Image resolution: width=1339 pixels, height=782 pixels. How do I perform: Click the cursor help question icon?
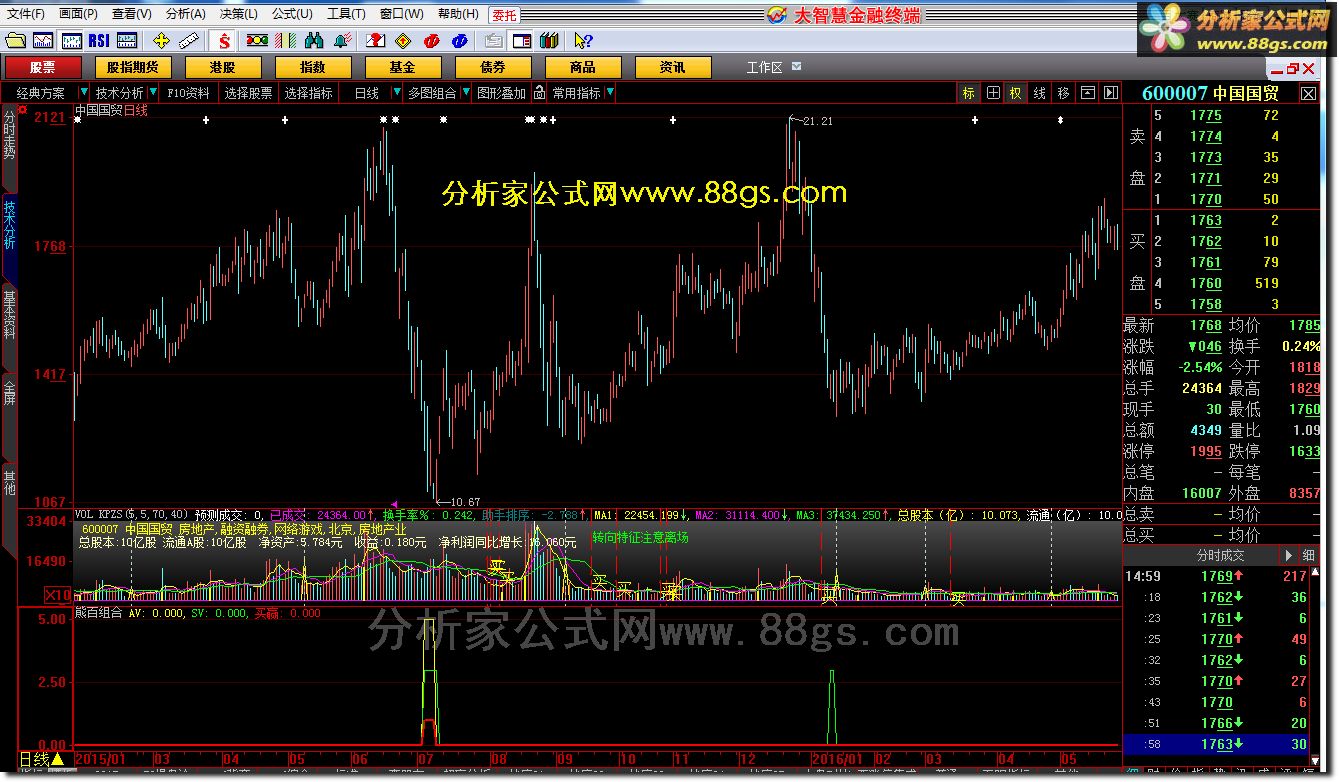(584, 41)
